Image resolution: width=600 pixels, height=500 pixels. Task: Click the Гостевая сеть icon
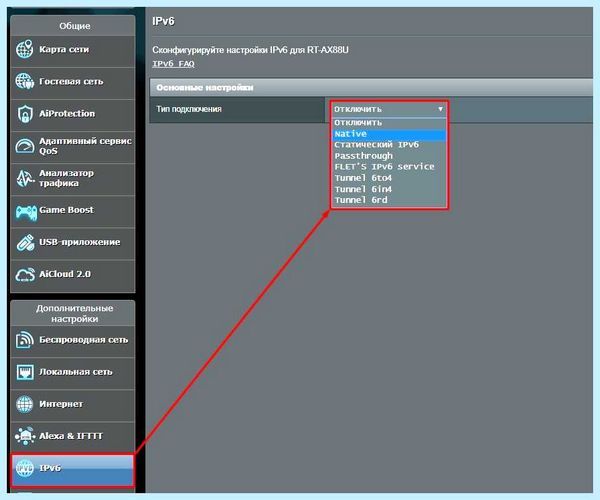coord(24,81)
